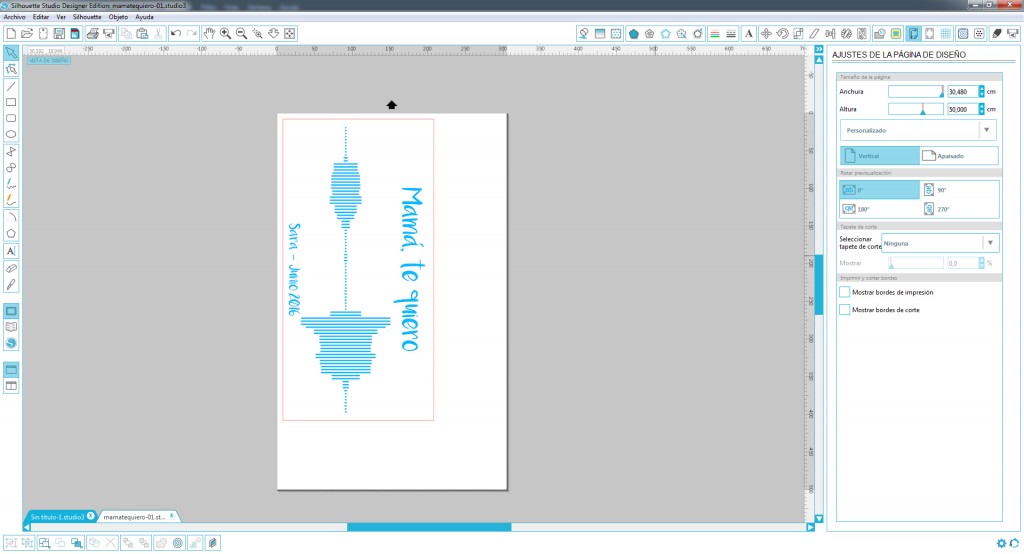Paste from clipboard icon
Screen dimensions: 1024x554
pos(142,33)
